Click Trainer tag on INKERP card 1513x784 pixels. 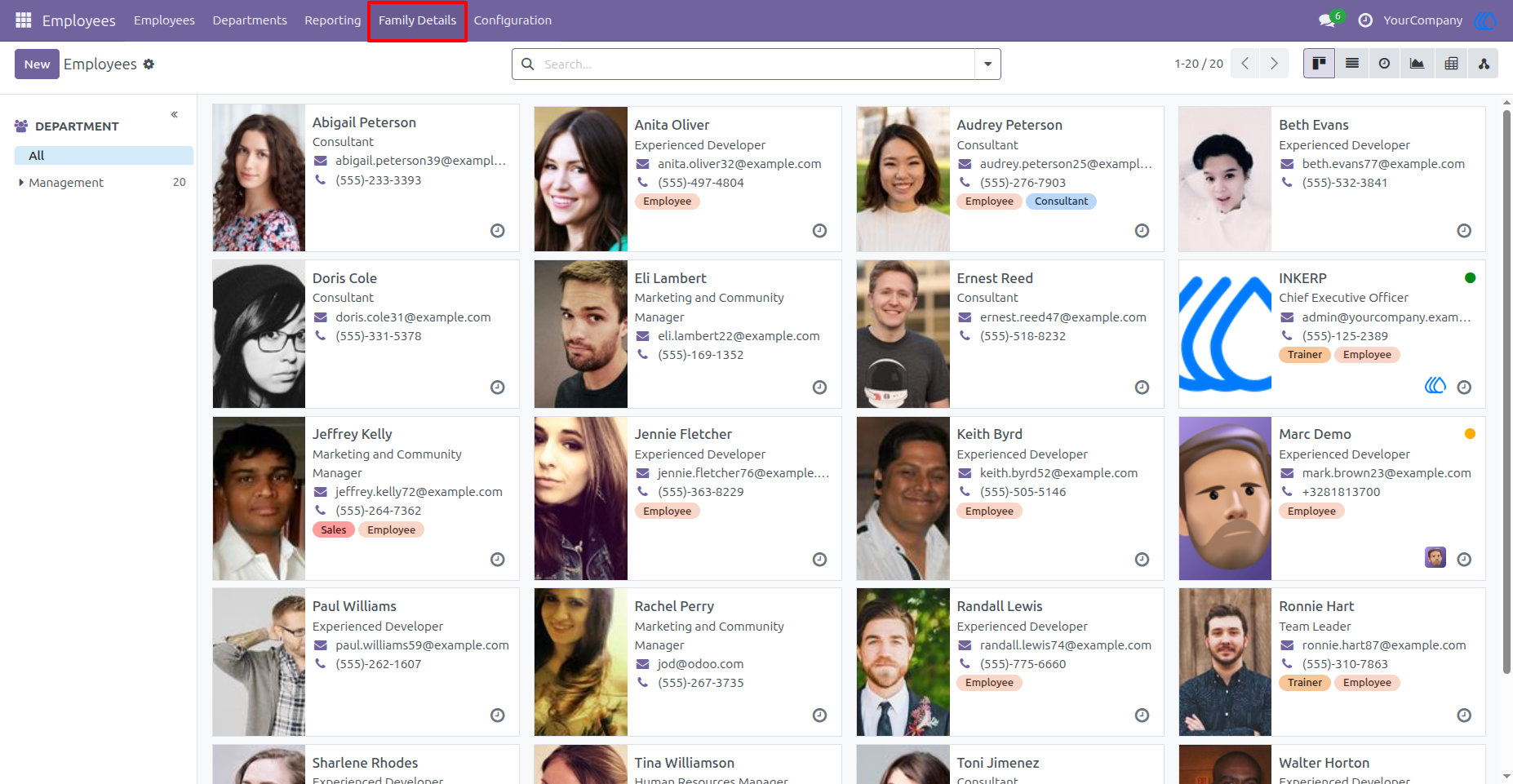pos(1304,355)
